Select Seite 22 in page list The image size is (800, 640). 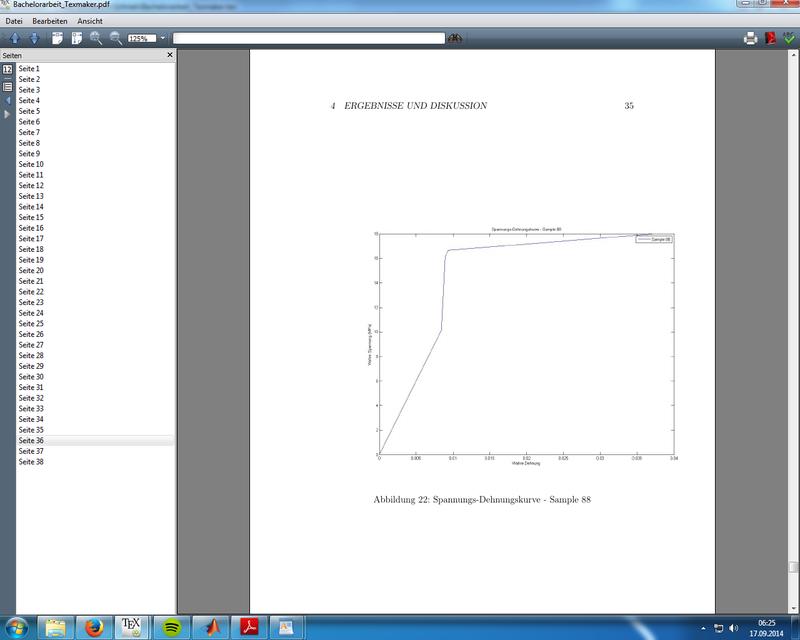pyautogui.click(x=31, y=292)
